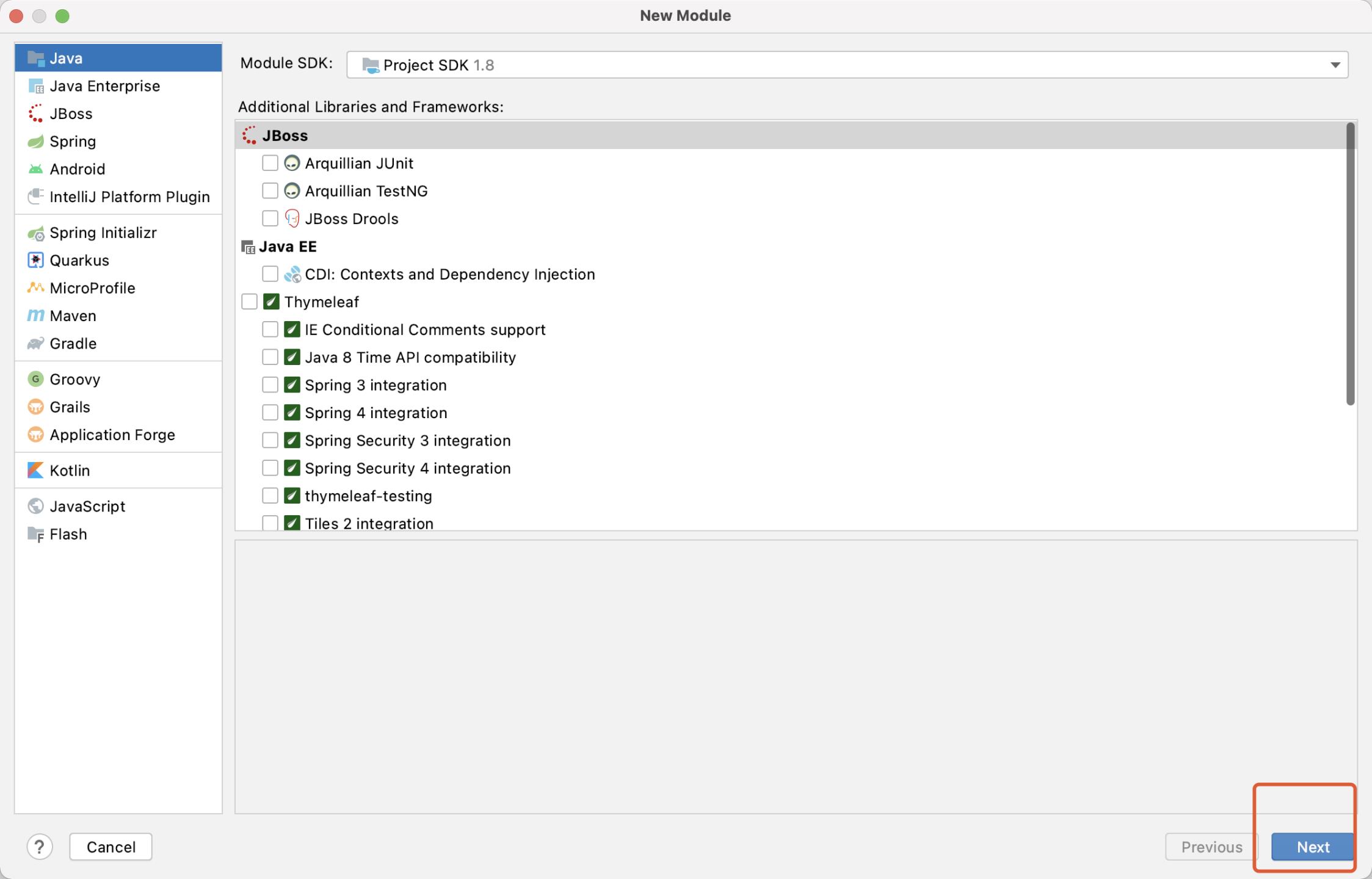The width and height of the screenshot is (1372, 879).
Task: Click the Gradle elephant icon
Action: (x=36, y=344)
